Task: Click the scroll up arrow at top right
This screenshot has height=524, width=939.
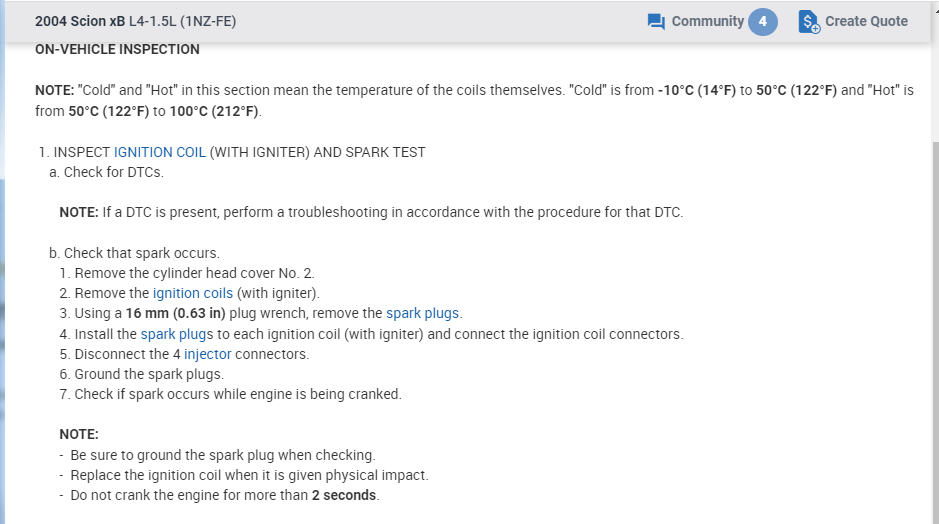Action: pos(935,8)
